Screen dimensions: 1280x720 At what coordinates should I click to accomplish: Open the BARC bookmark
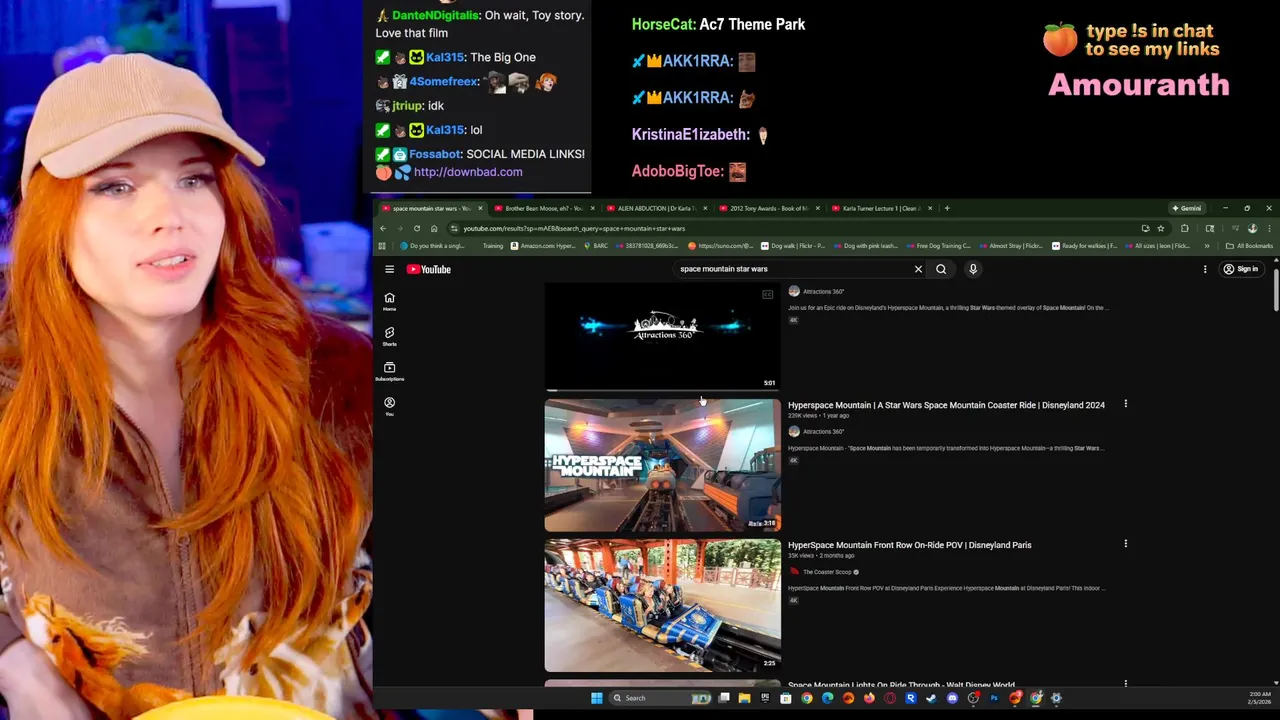597,246
